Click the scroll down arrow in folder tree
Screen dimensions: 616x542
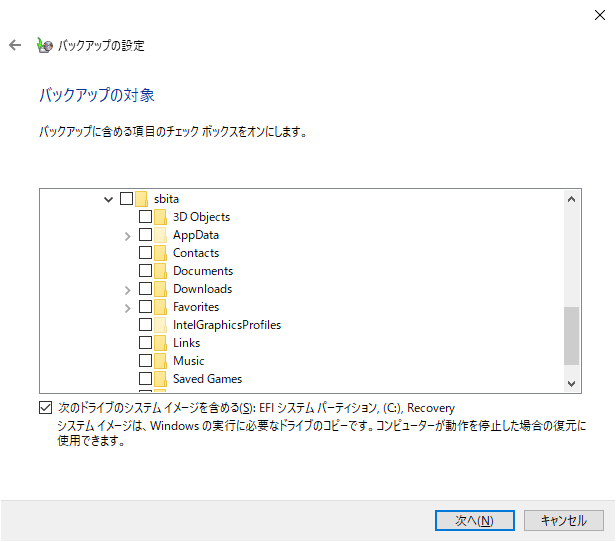(572, 383)
